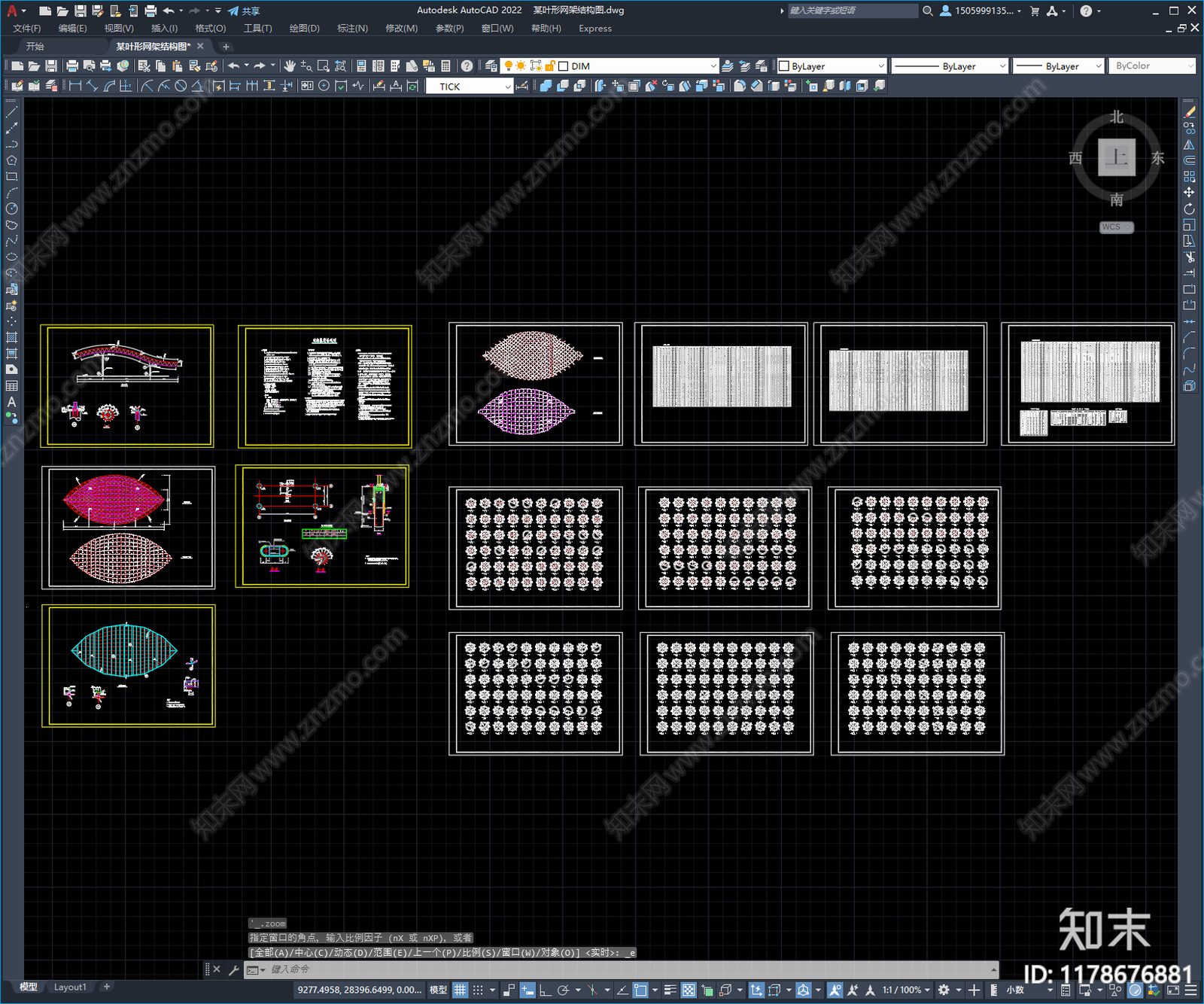The height and width of the screenshot is (1004, 1204).
Task: Open the status bar customization menu icon
Action: [x=1192, y=990]
